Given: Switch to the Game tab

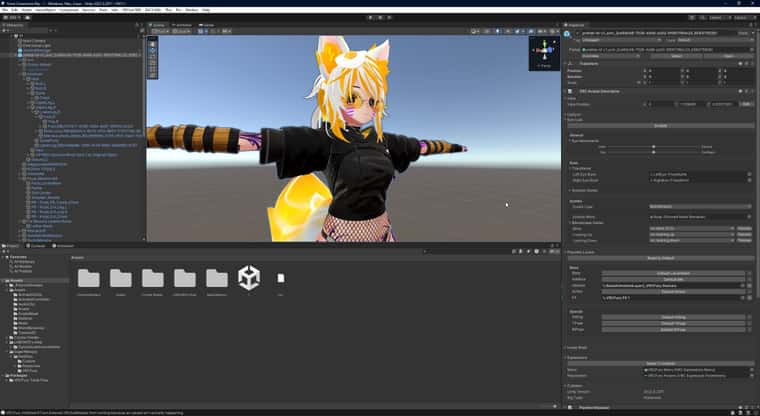Looking at the screenshot, I should point(208,25).
